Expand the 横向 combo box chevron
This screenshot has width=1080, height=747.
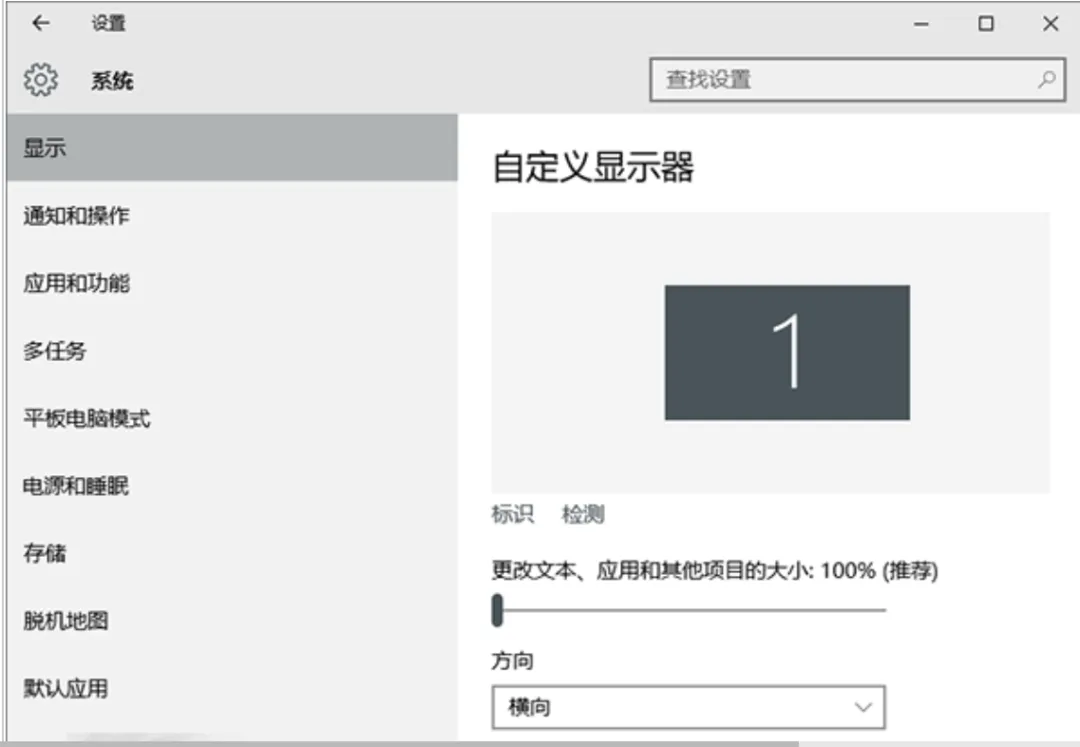pos(862,707)
